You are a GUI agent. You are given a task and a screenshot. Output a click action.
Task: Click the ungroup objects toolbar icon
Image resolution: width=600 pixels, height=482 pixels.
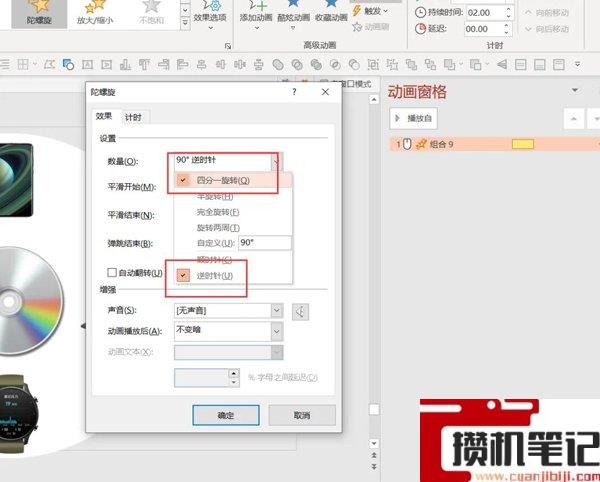pyautogui.click(x=392, y=65)
